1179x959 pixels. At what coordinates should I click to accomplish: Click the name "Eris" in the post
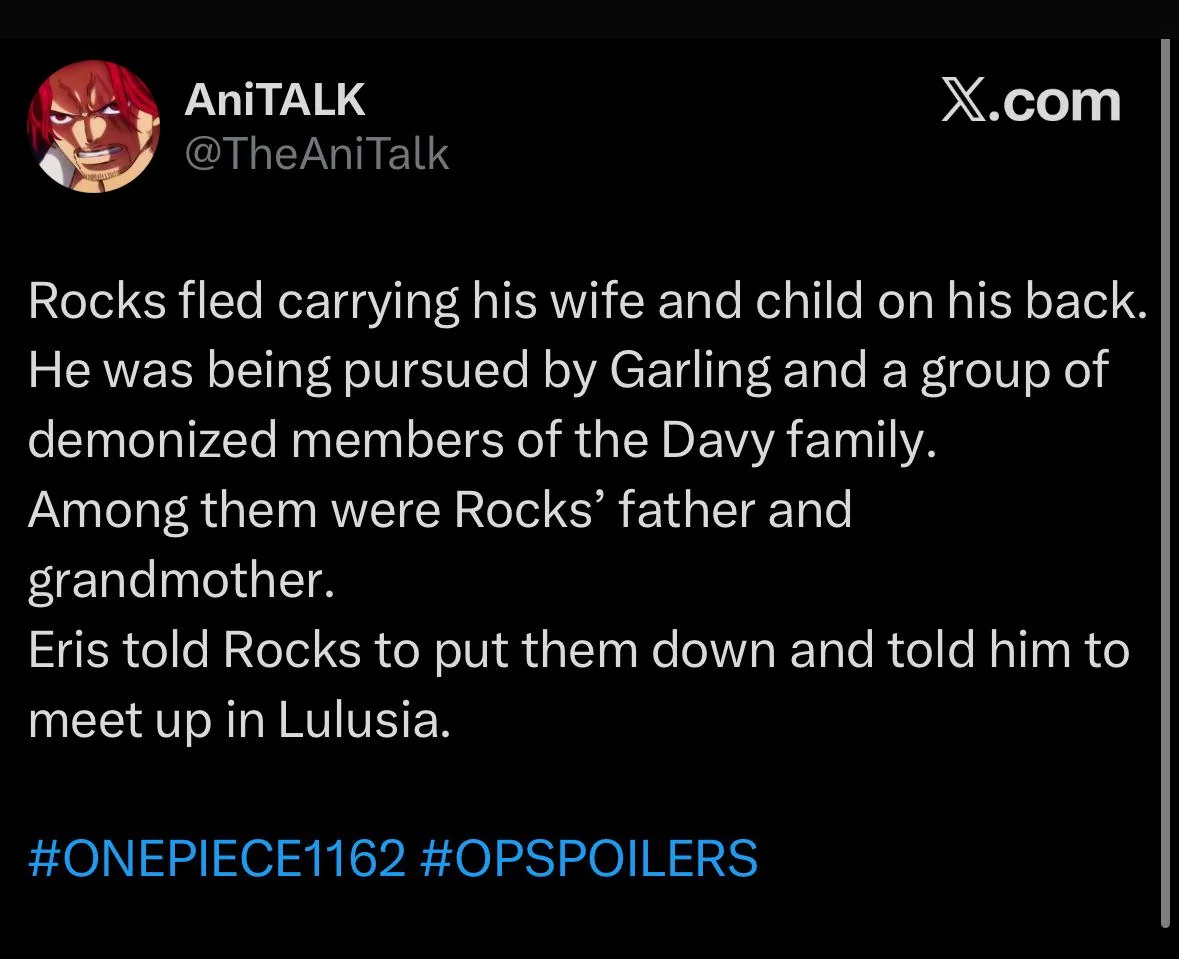(x=68, y=650)
